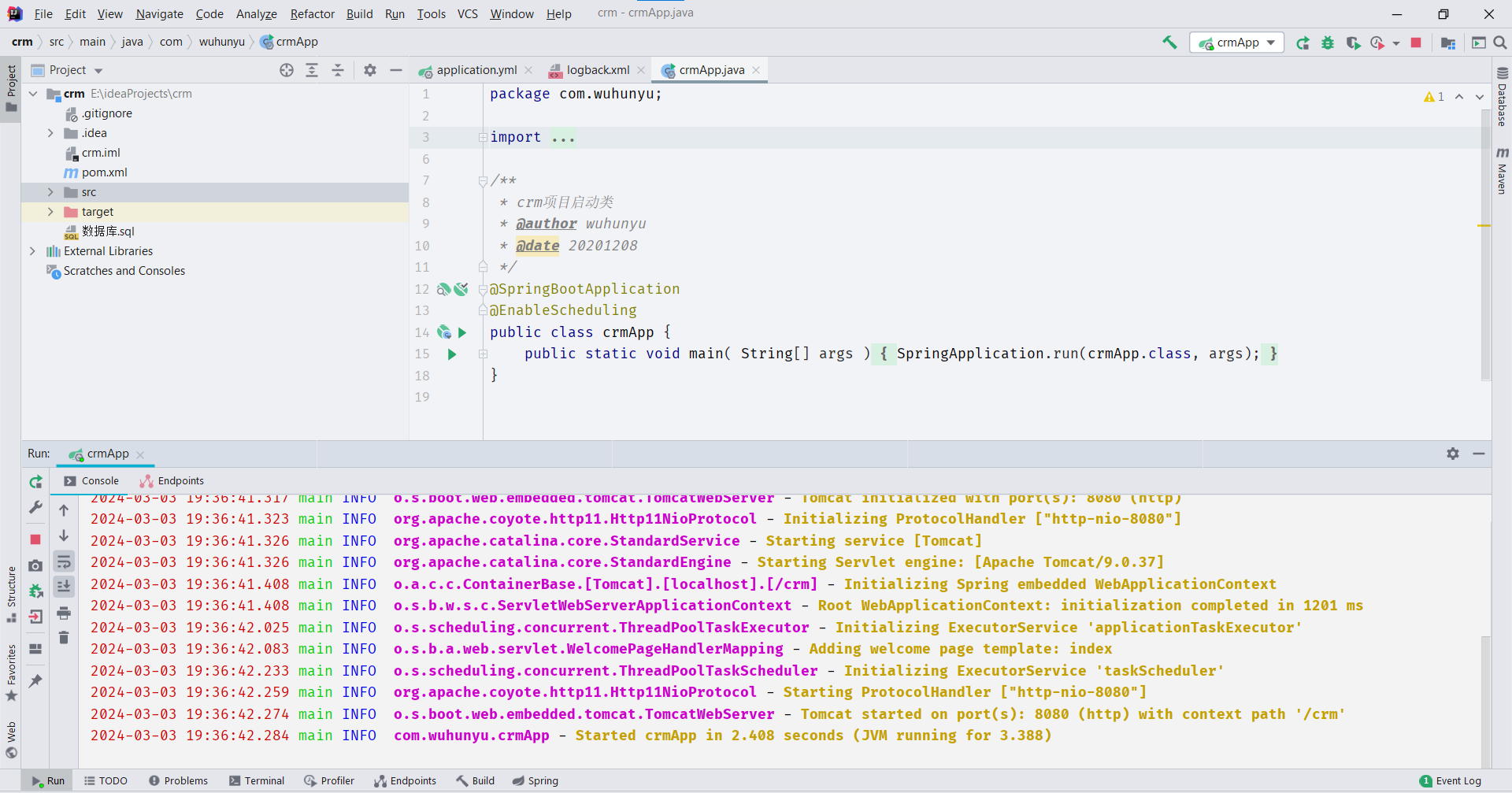Open Profiler tool window
Viewport: 1512px width, 793px height.
tap(329, 781)
